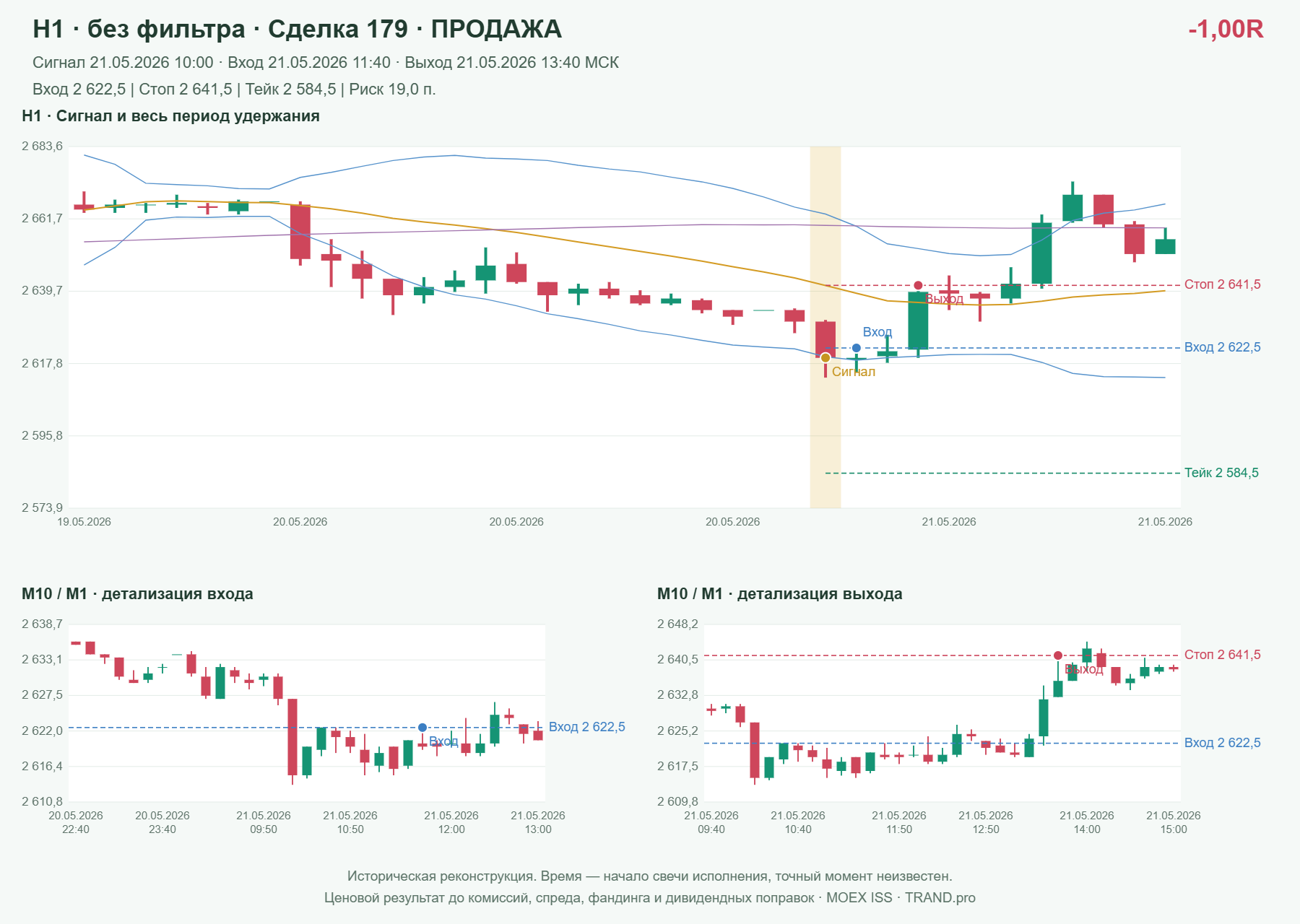Click heading 'H1 · Сигнал и весь период удержания'
This screenshot has height=924, width=1300.
170,116
